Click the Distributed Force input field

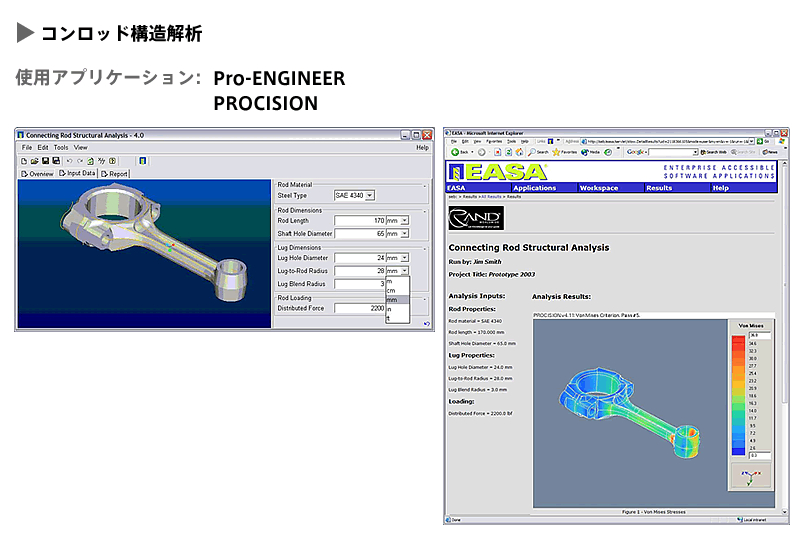click(360, 308)
